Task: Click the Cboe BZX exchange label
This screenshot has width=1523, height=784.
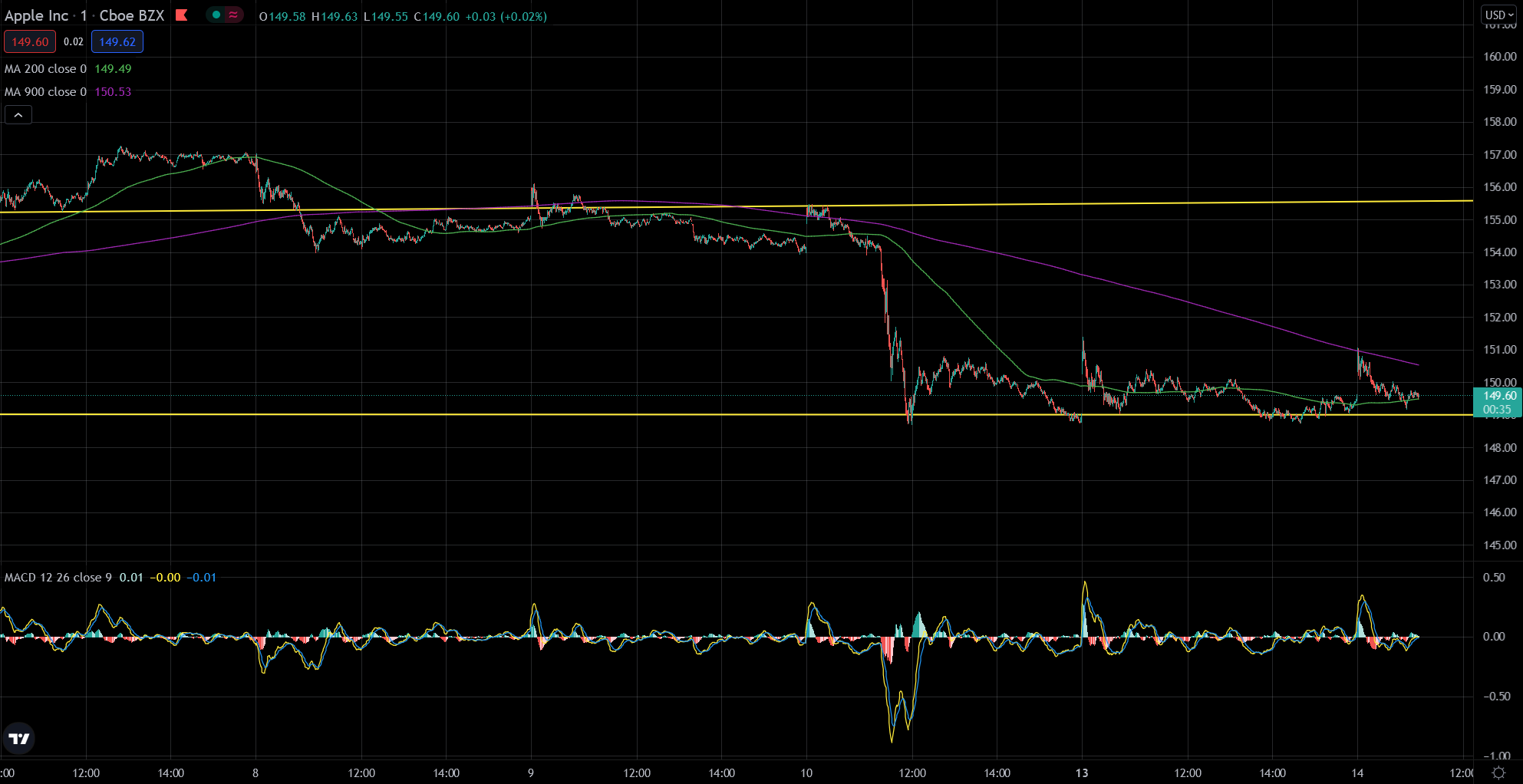Action: pos(132,15)
